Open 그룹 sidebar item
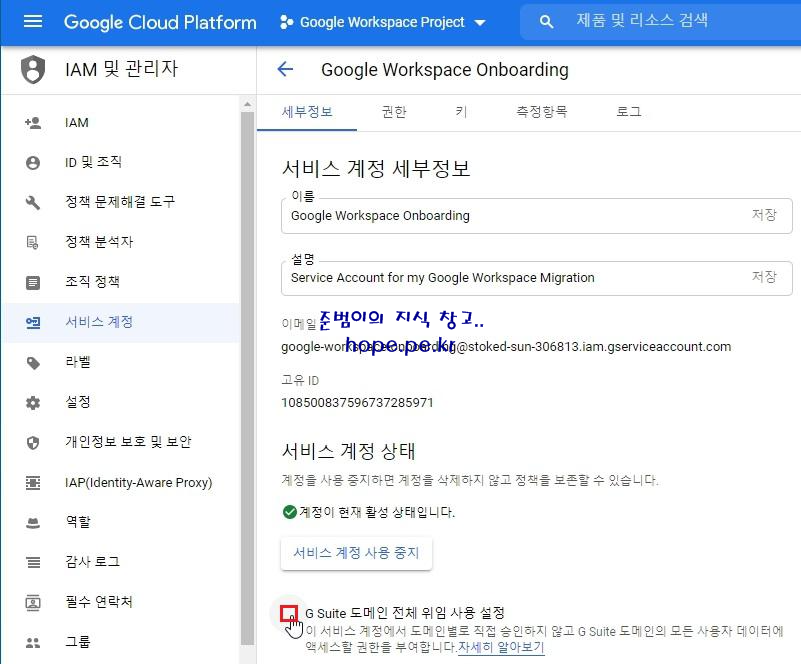801x664 pixels. click(122, 643)
